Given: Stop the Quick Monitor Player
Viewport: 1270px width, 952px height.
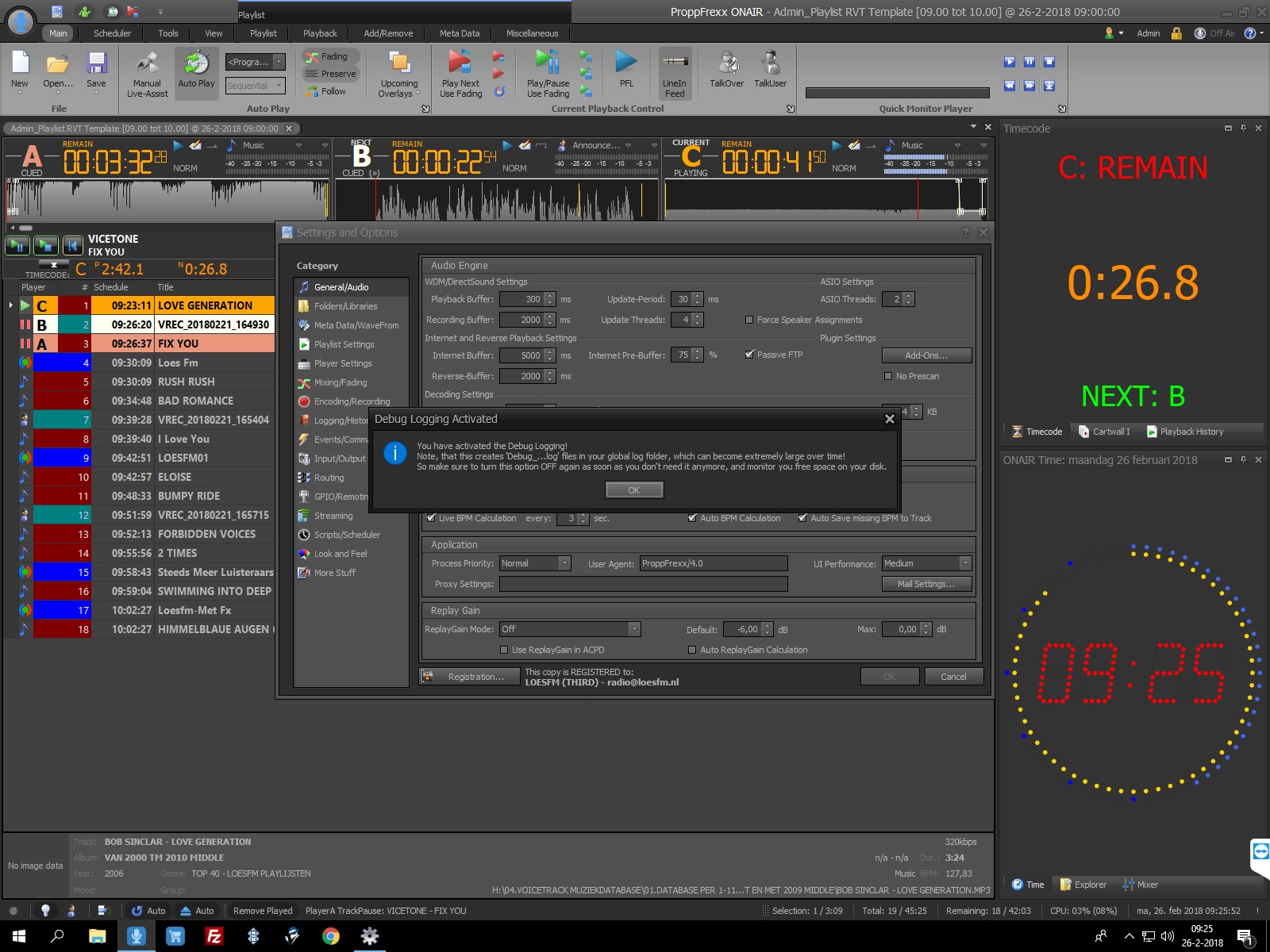Looking at the screenshot, I should coord(1049,62).
